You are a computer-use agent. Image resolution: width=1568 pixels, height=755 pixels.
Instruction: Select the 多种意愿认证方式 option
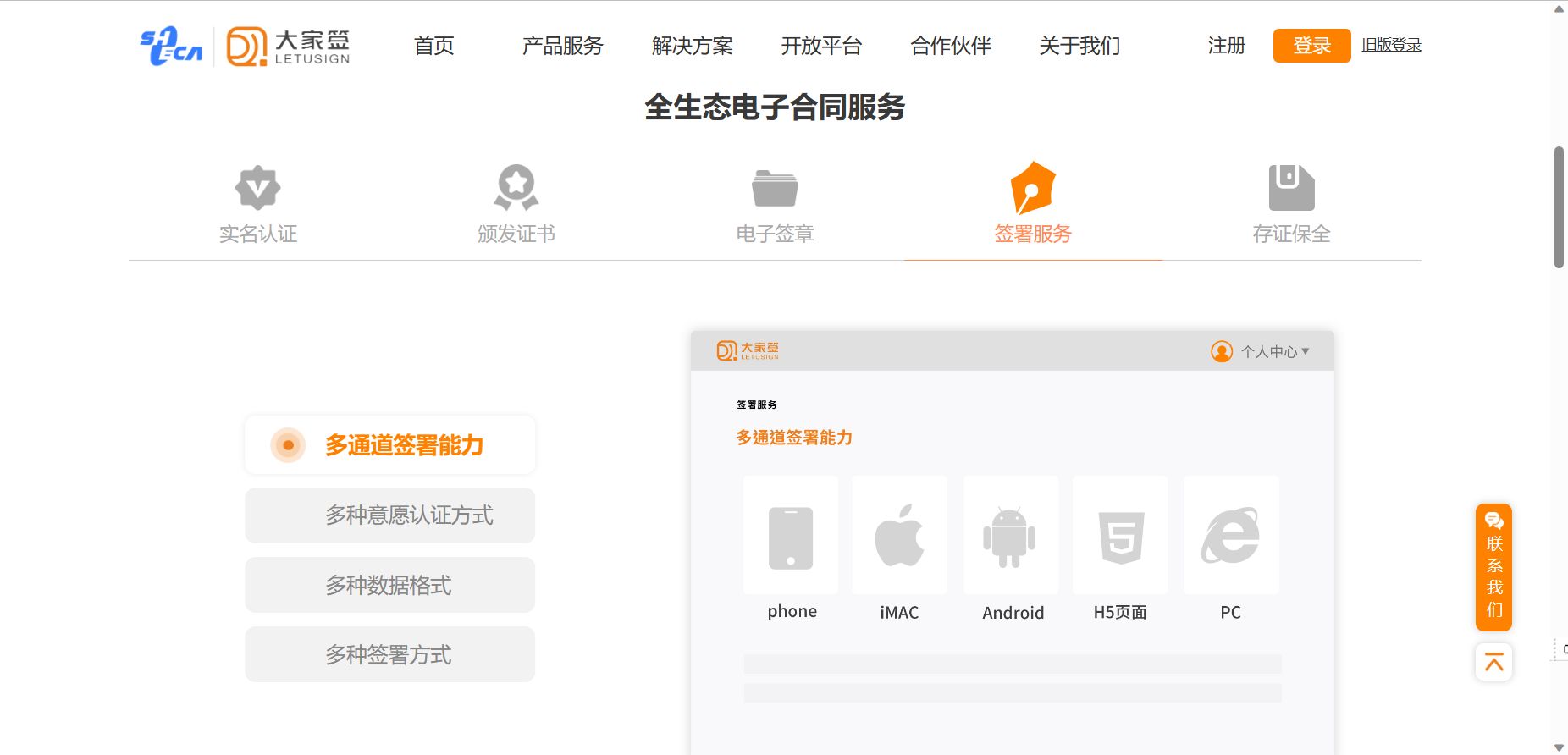coord(390,515)
